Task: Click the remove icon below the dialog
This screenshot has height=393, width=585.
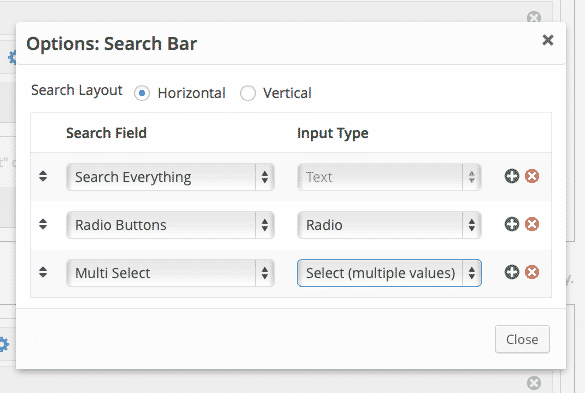Action: click(x=534, y=383)
